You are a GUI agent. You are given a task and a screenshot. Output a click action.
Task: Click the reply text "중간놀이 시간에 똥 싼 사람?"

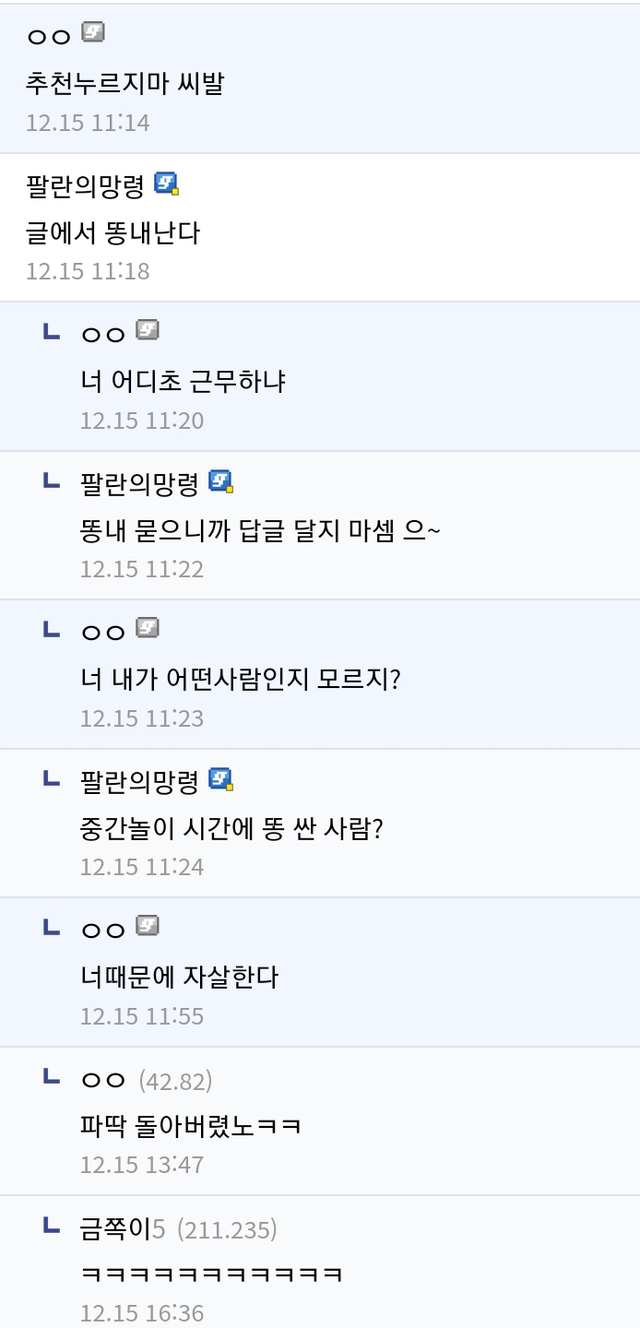point(231,828)
